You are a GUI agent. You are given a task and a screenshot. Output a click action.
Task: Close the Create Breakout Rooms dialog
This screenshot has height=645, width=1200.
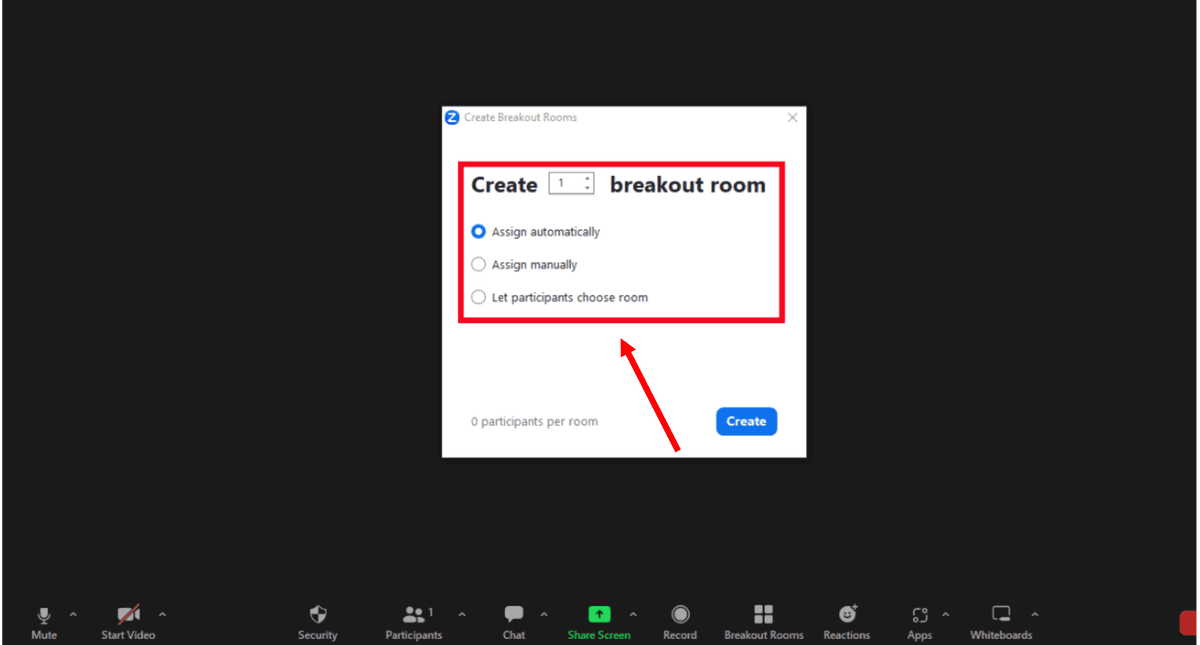[792, 118]
